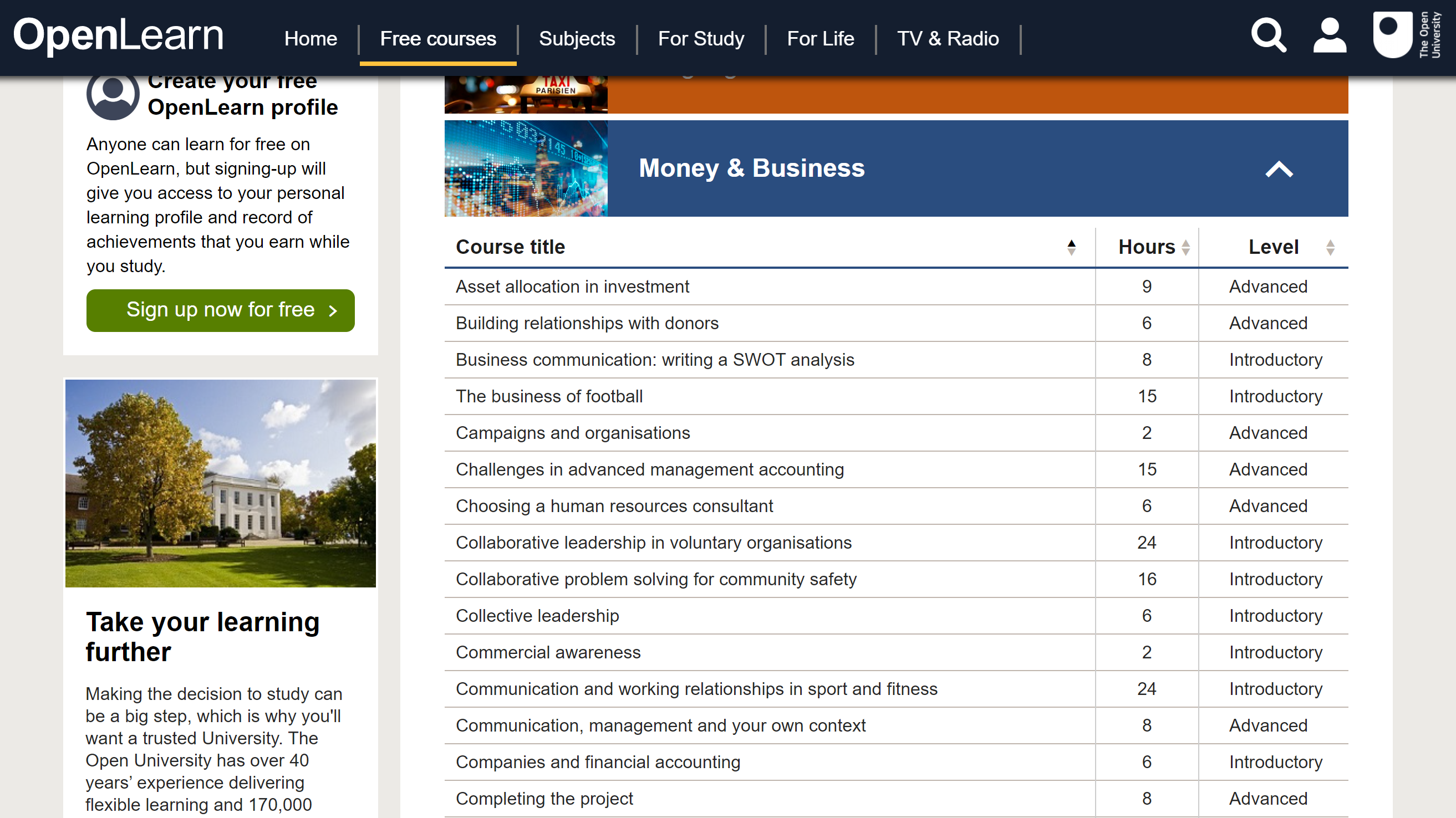Click the profile avatar icon in sidebar
The width and height of the screenshot is (1456, 818).
click(113, 94)
